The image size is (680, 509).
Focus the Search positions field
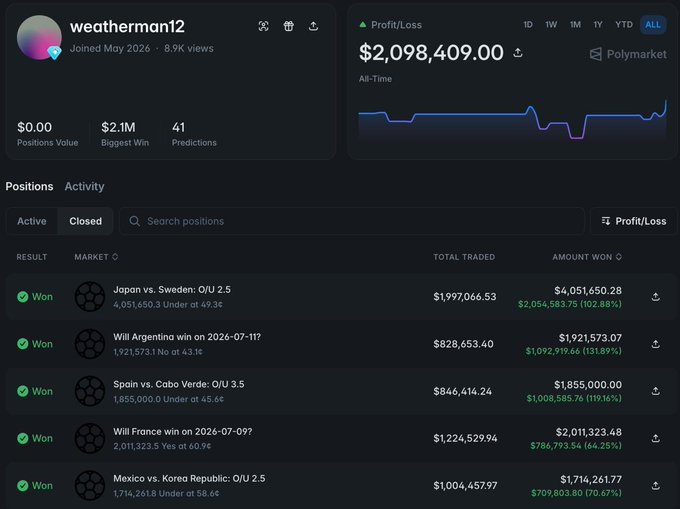click(x=352, y=221)
